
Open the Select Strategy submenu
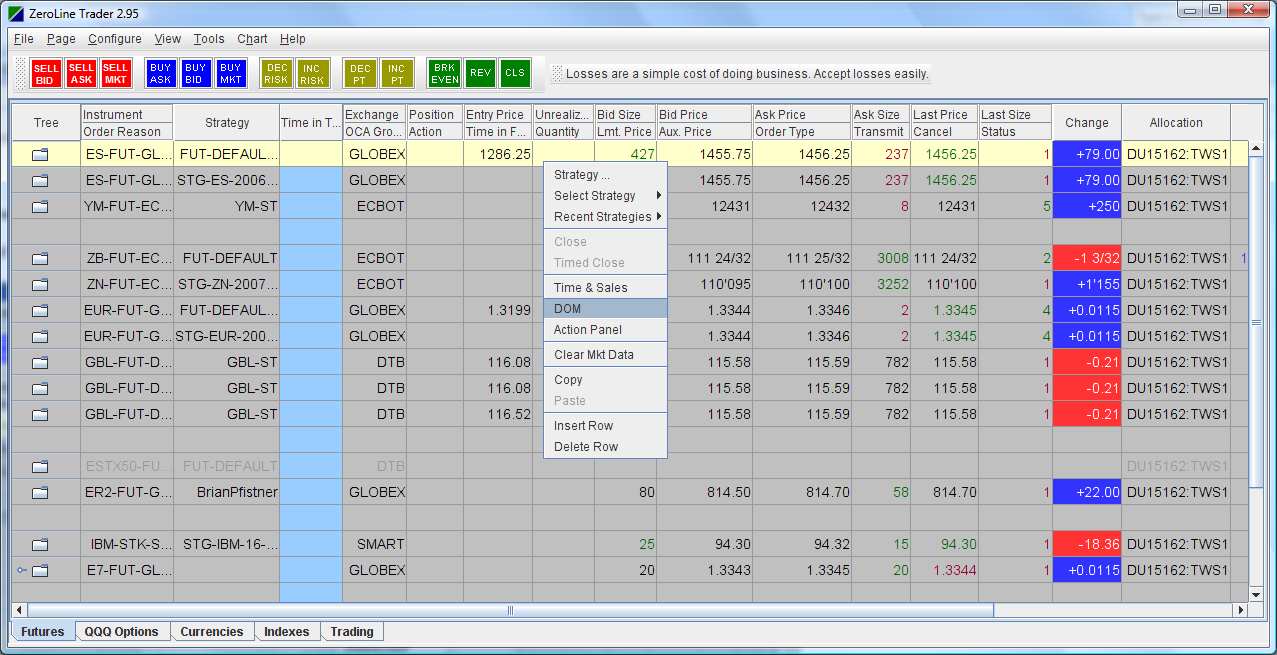tap(605, 196)
